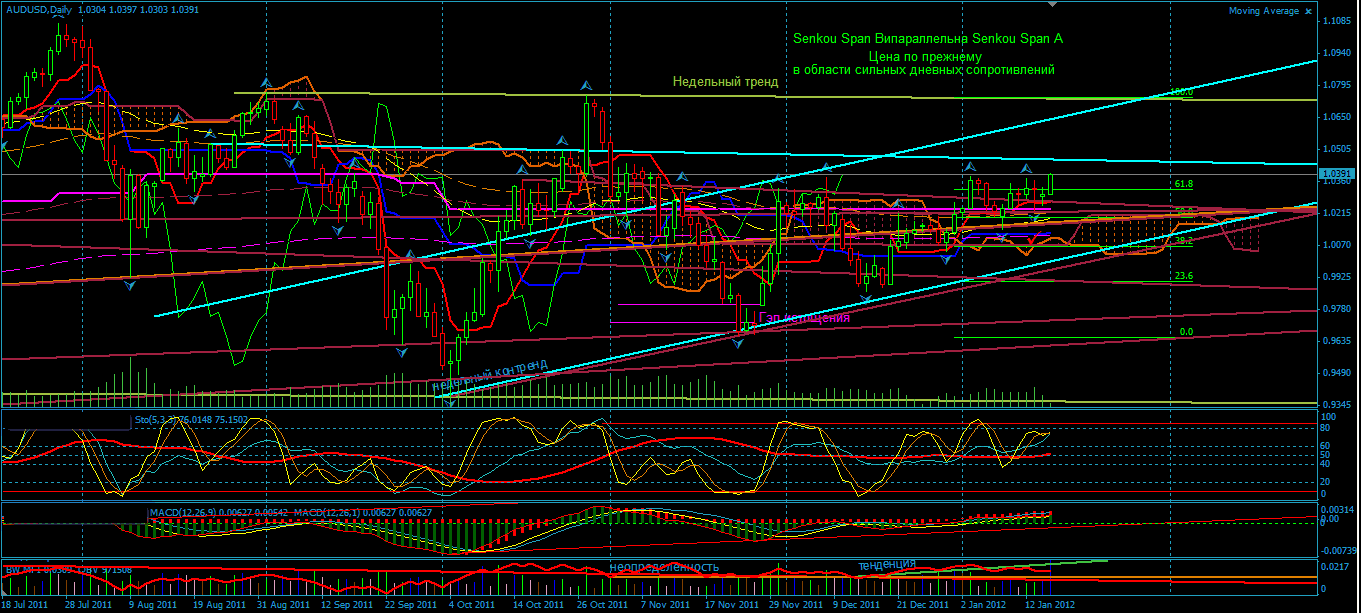Click the 1.0940 price on the scale
This screenshot has width=1361, height=613.
point(1334,52)
